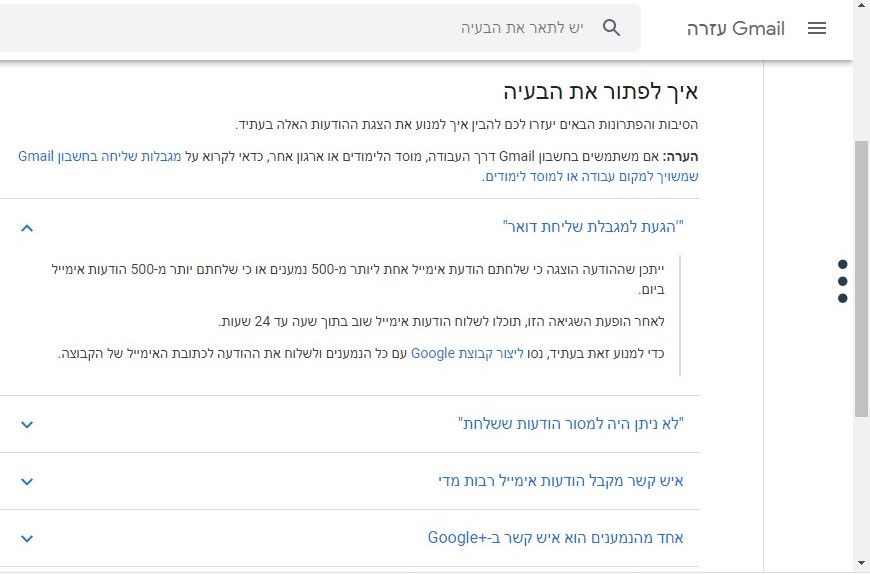Image resolution: width=870 pixels, height=575 pixels.
Task: Go to the "Gmail עזרה" help home title
Action: pos(735,28)
